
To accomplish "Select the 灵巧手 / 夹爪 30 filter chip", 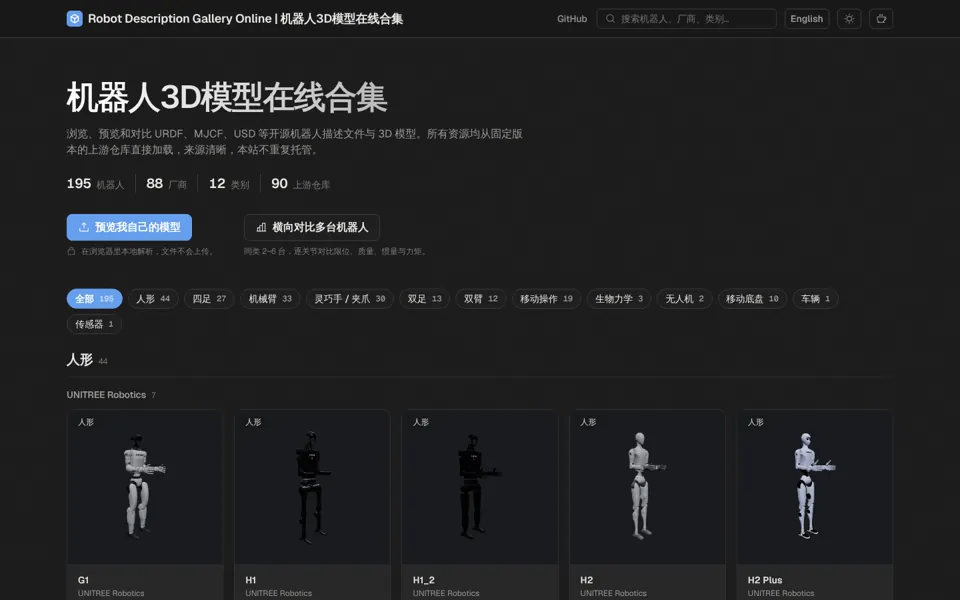I will 350,299.
